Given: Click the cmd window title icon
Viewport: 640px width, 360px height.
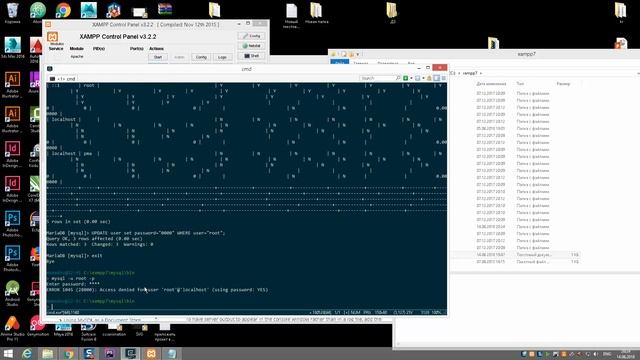Looking at the screenshot, I should tap(50, 69).
